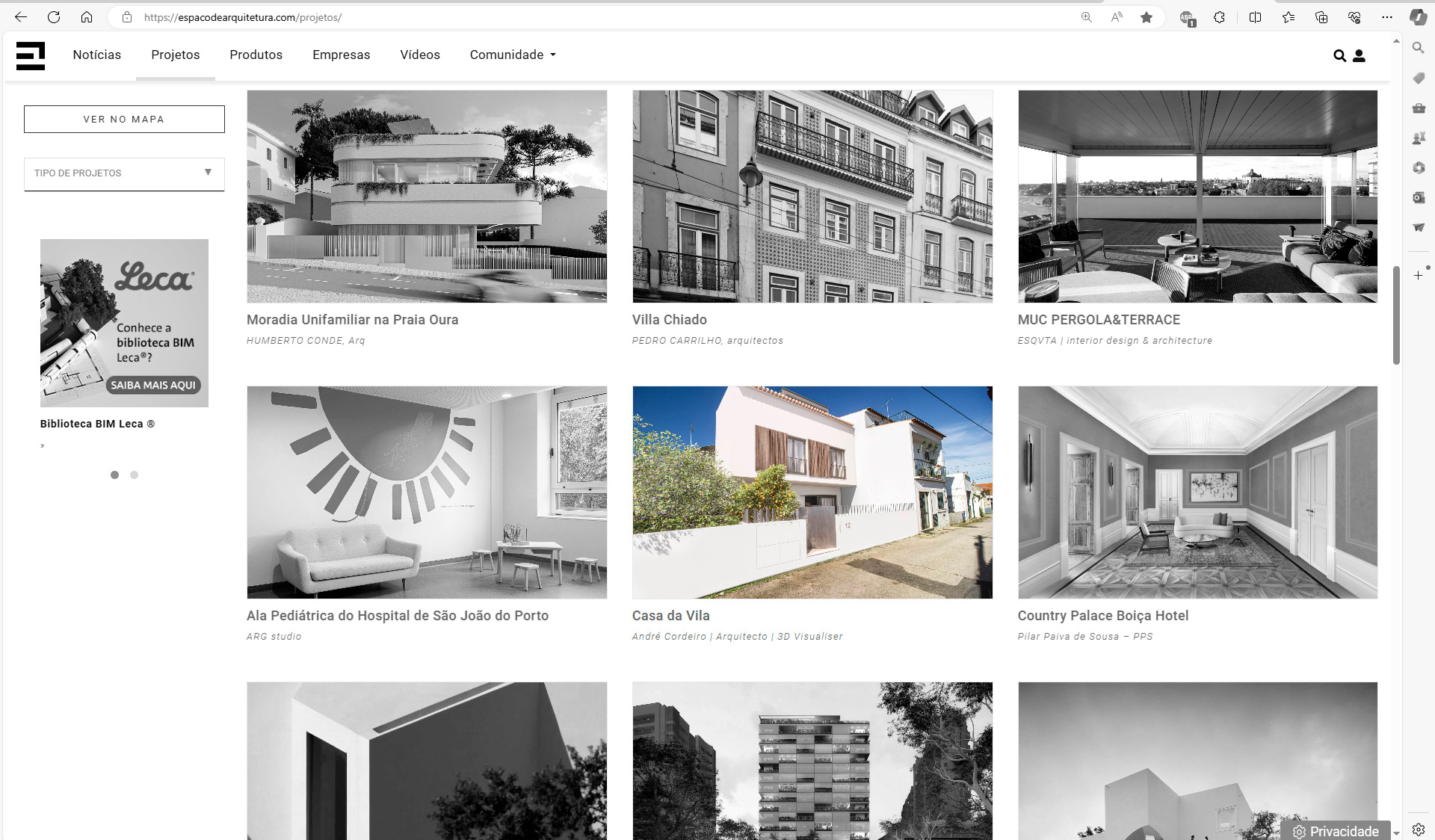Open the user account icon
This screenshot has height=840, width=1435.
1359,56
